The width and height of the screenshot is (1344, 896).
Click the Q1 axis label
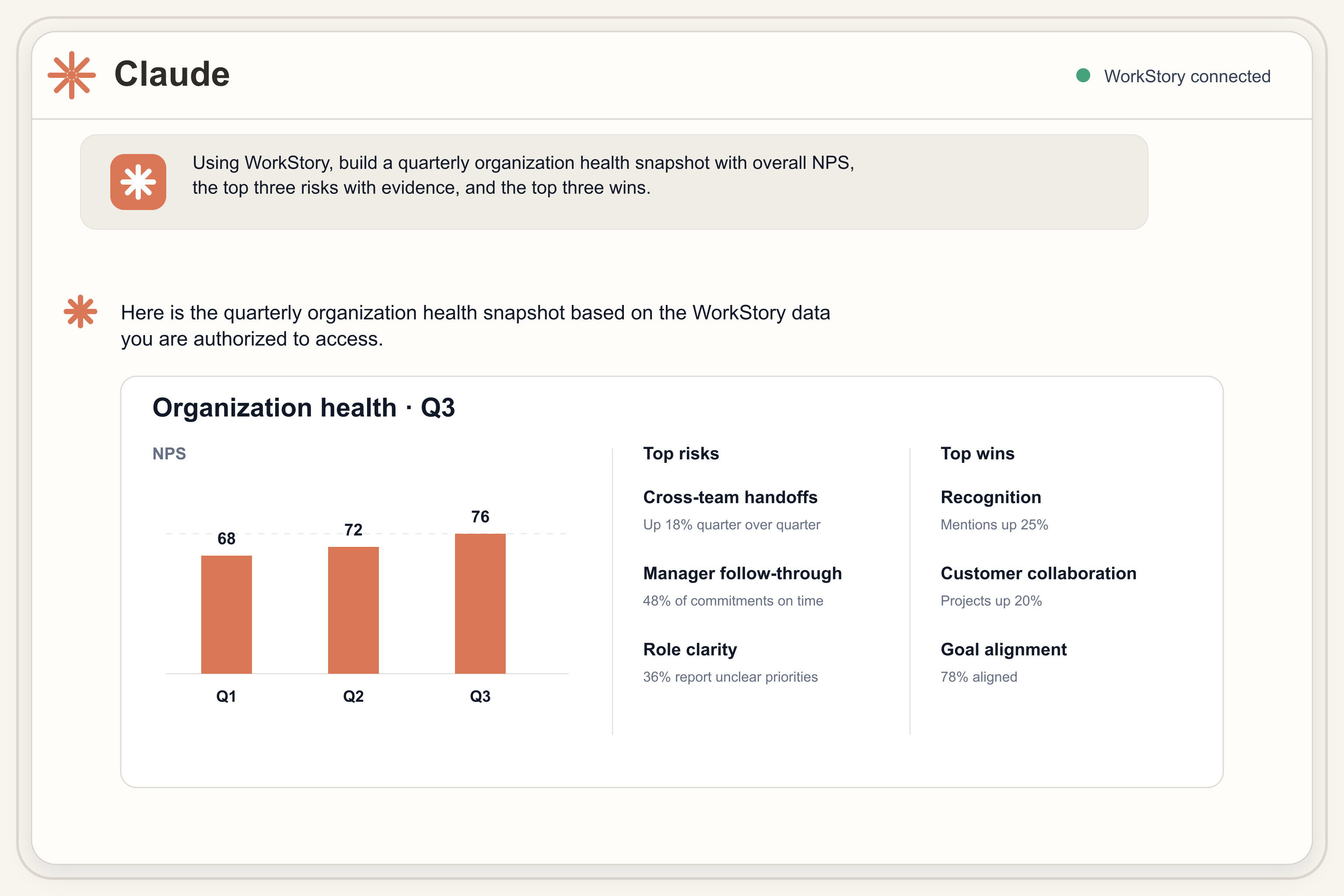(x=226, y=696)
